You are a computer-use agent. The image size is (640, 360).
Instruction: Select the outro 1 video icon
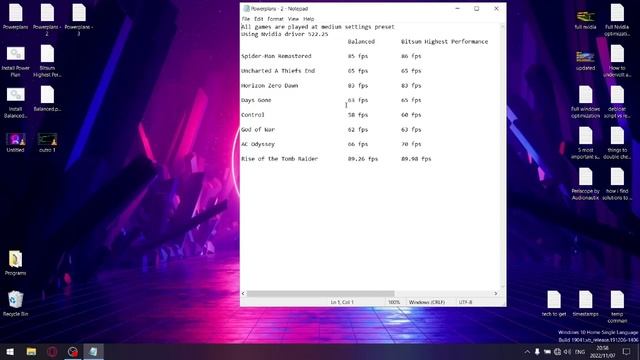coord(47,142)
